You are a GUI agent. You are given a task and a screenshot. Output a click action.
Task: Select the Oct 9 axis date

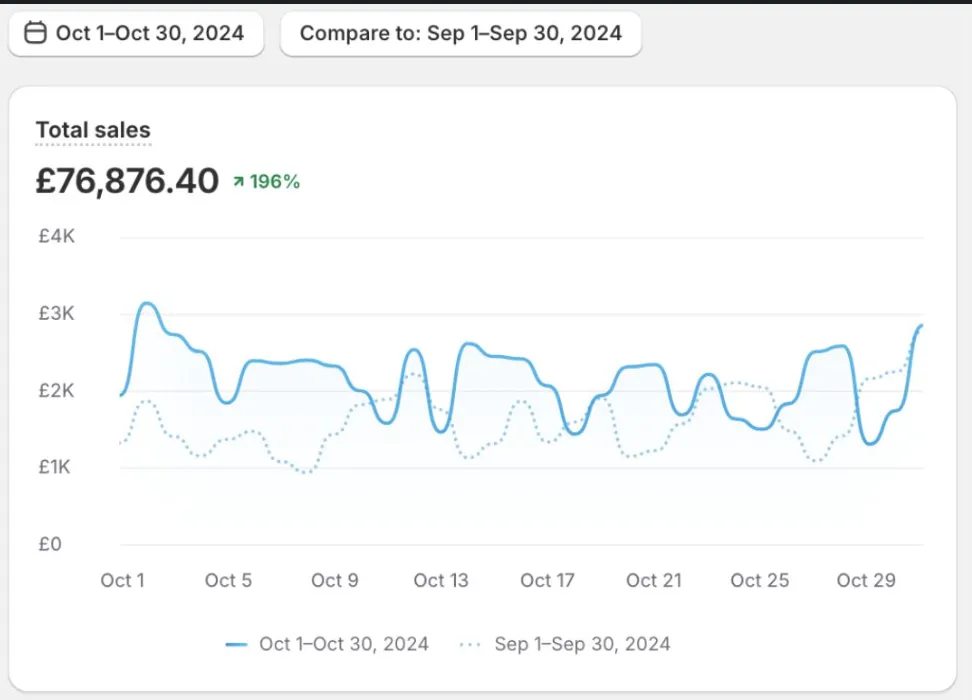click(x=334, y=581)
